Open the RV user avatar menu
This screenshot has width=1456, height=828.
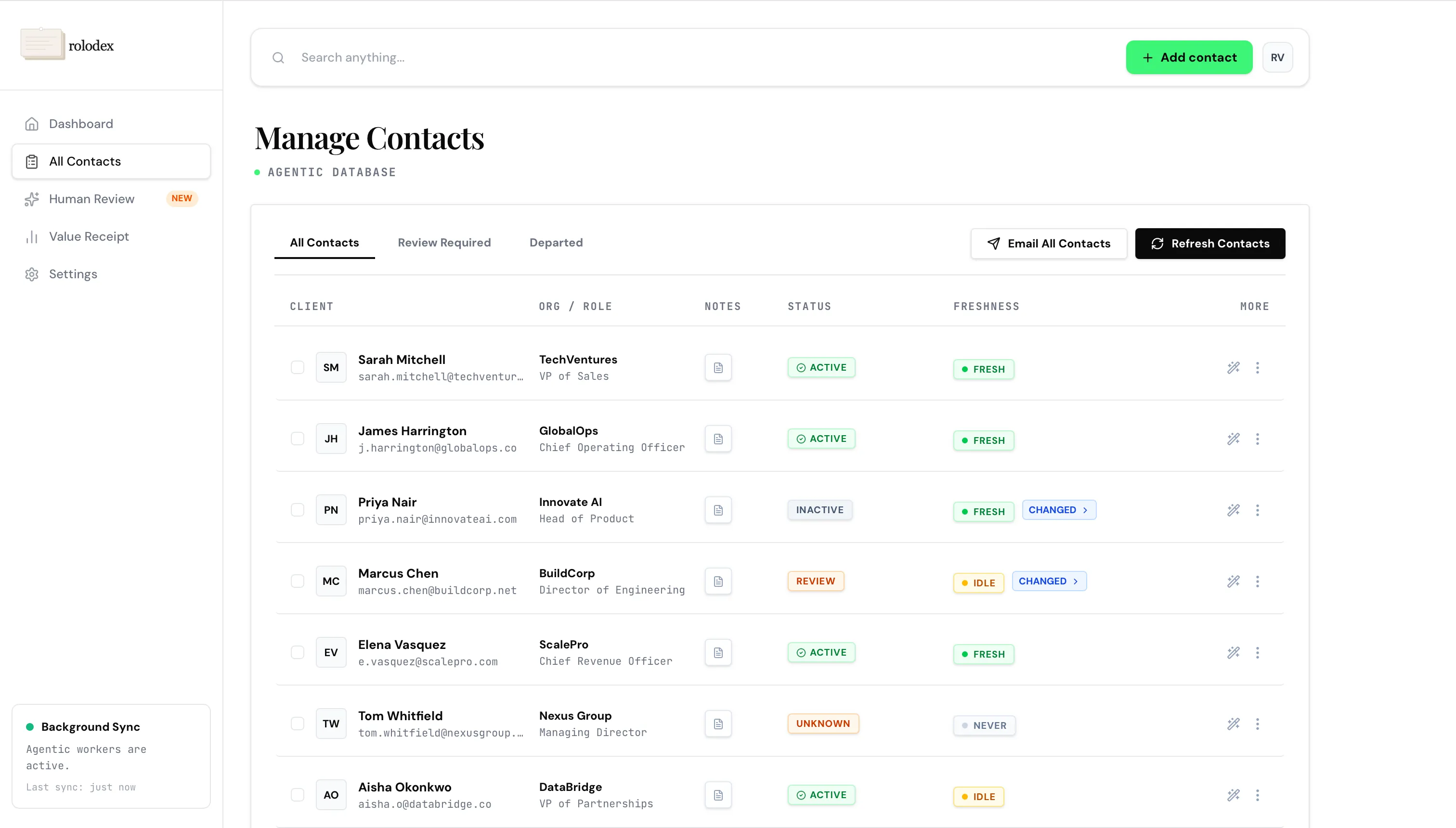coord(1277,58)
